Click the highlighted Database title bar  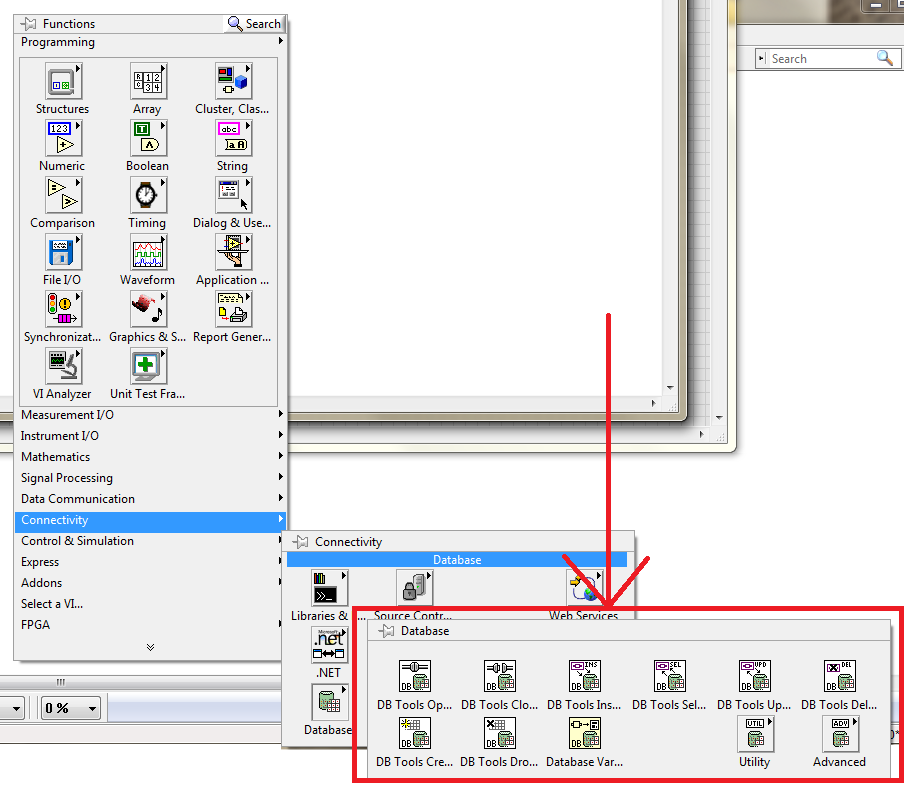click(457, 560)
